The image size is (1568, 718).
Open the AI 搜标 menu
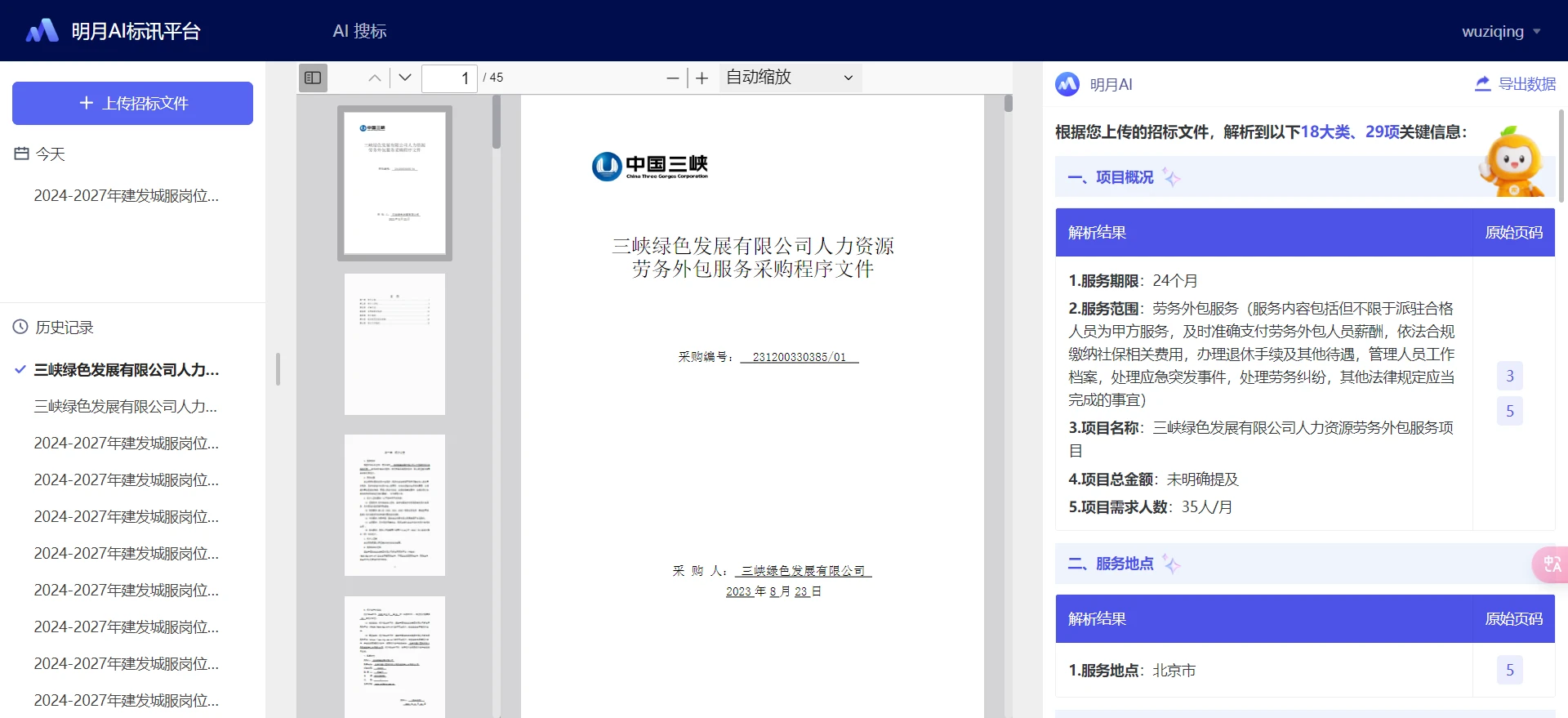(359, 31)
